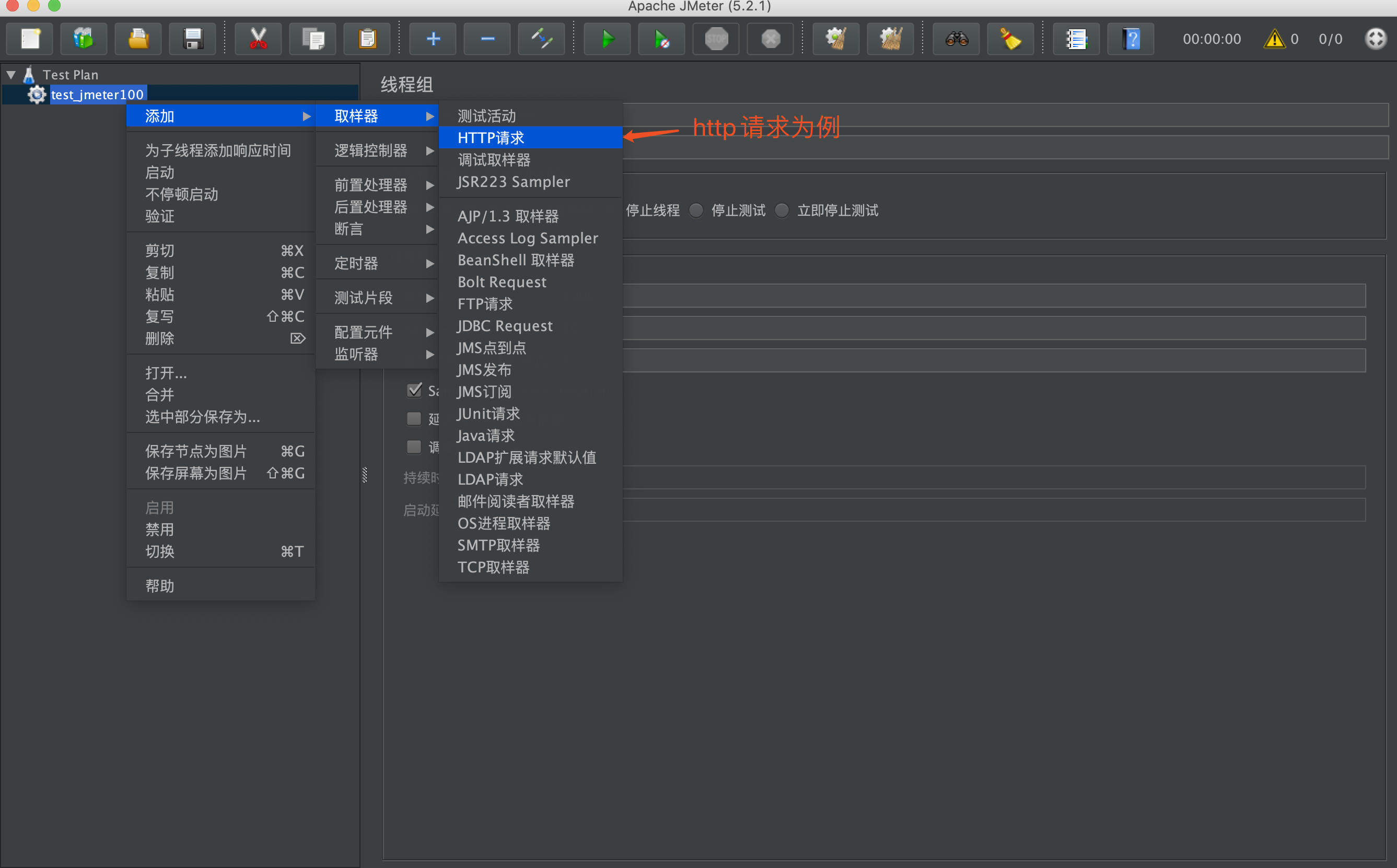Click the Reset Search brush icon
Viewport: 1397px width, 868px height.
pyautogui.click(x=1011, y=39)
